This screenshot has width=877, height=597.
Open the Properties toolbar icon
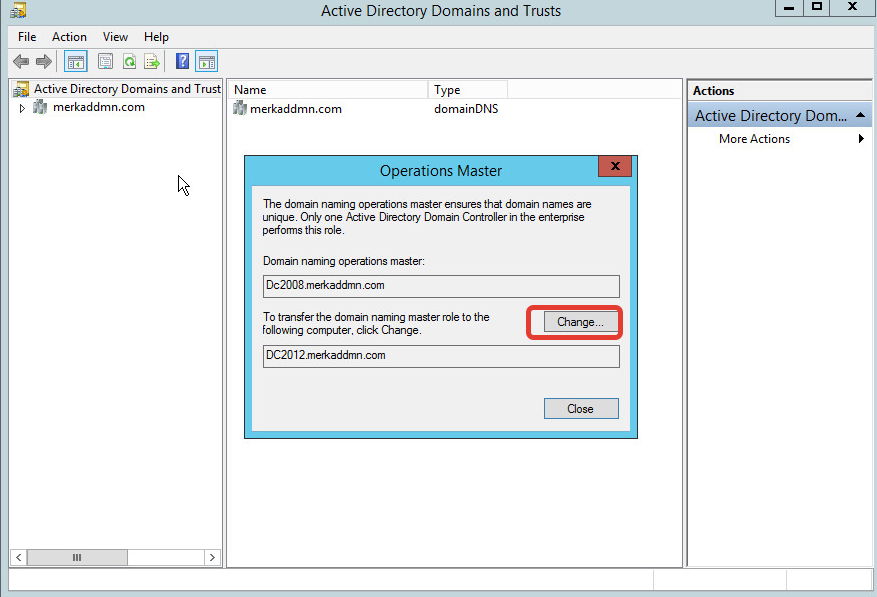[105, 61]
